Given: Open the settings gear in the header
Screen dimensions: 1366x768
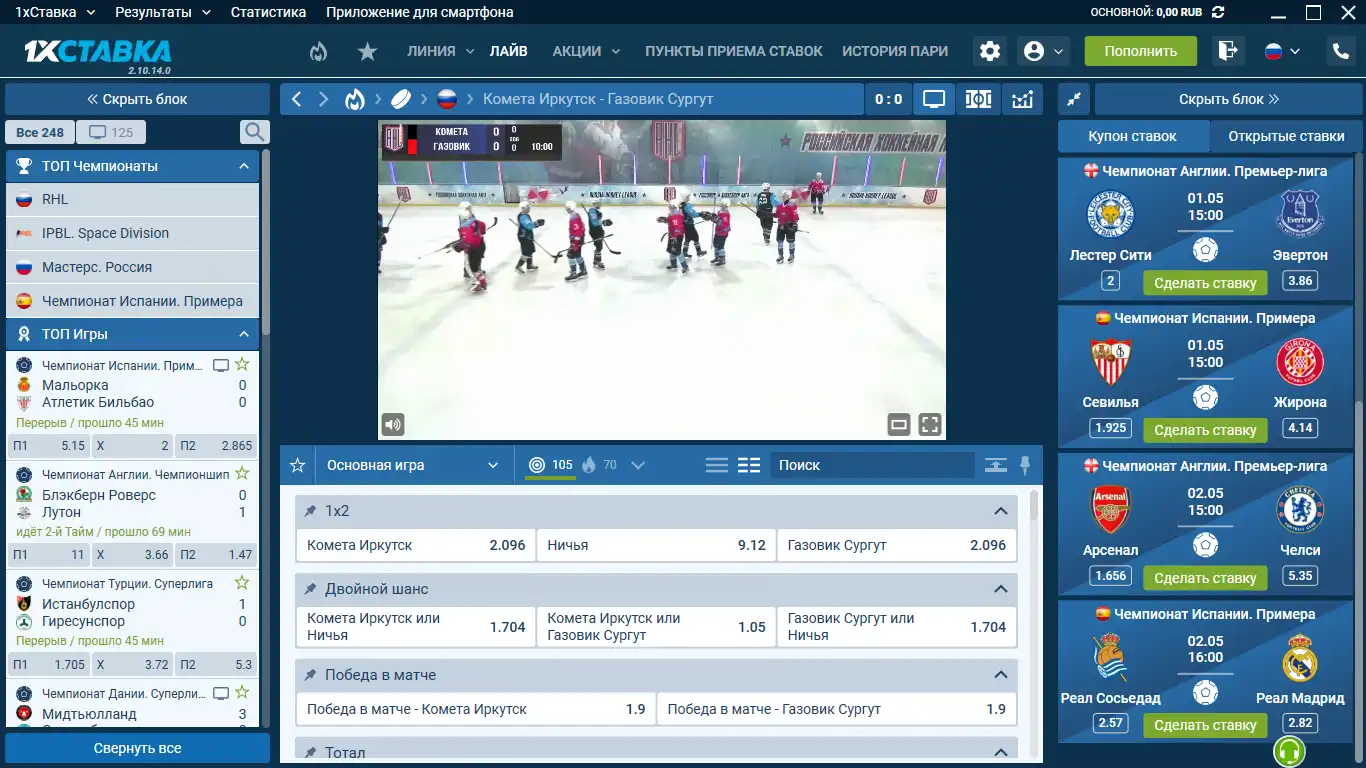Looking at the screenshot, I should point(990,51).
